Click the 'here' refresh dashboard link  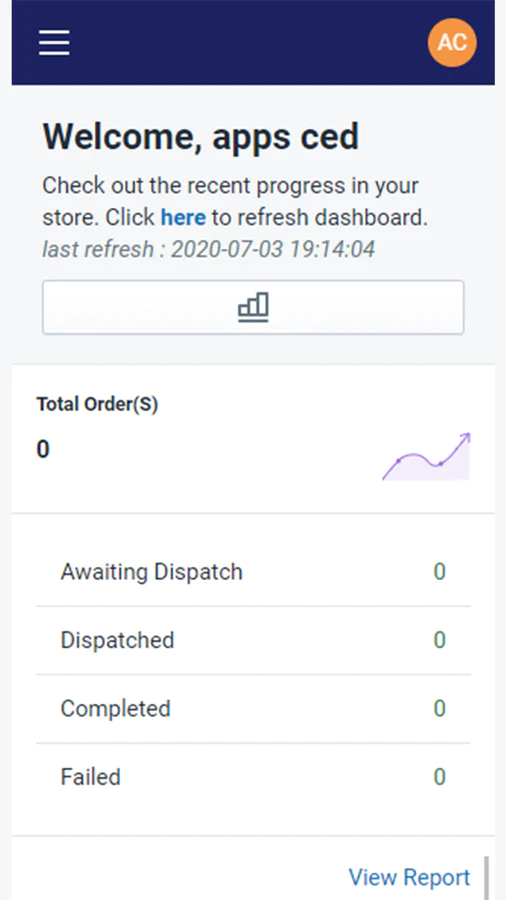[183, 218]
